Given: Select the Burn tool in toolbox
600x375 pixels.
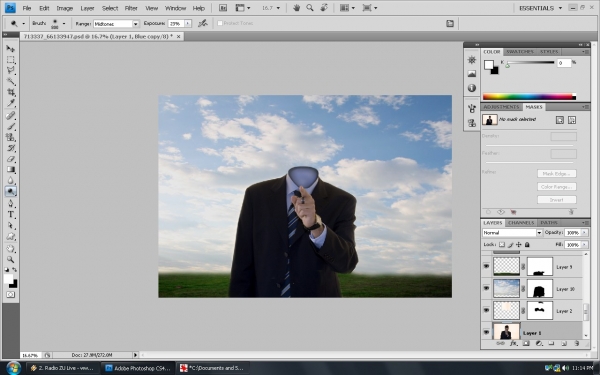Looking at the screenshot, I should point(10,191).
